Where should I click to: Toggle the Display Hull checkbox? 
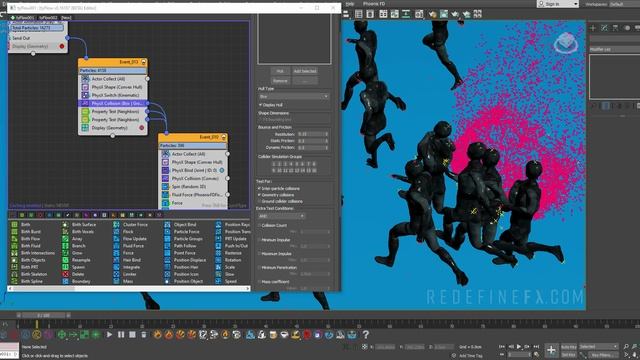click(260, 105)
